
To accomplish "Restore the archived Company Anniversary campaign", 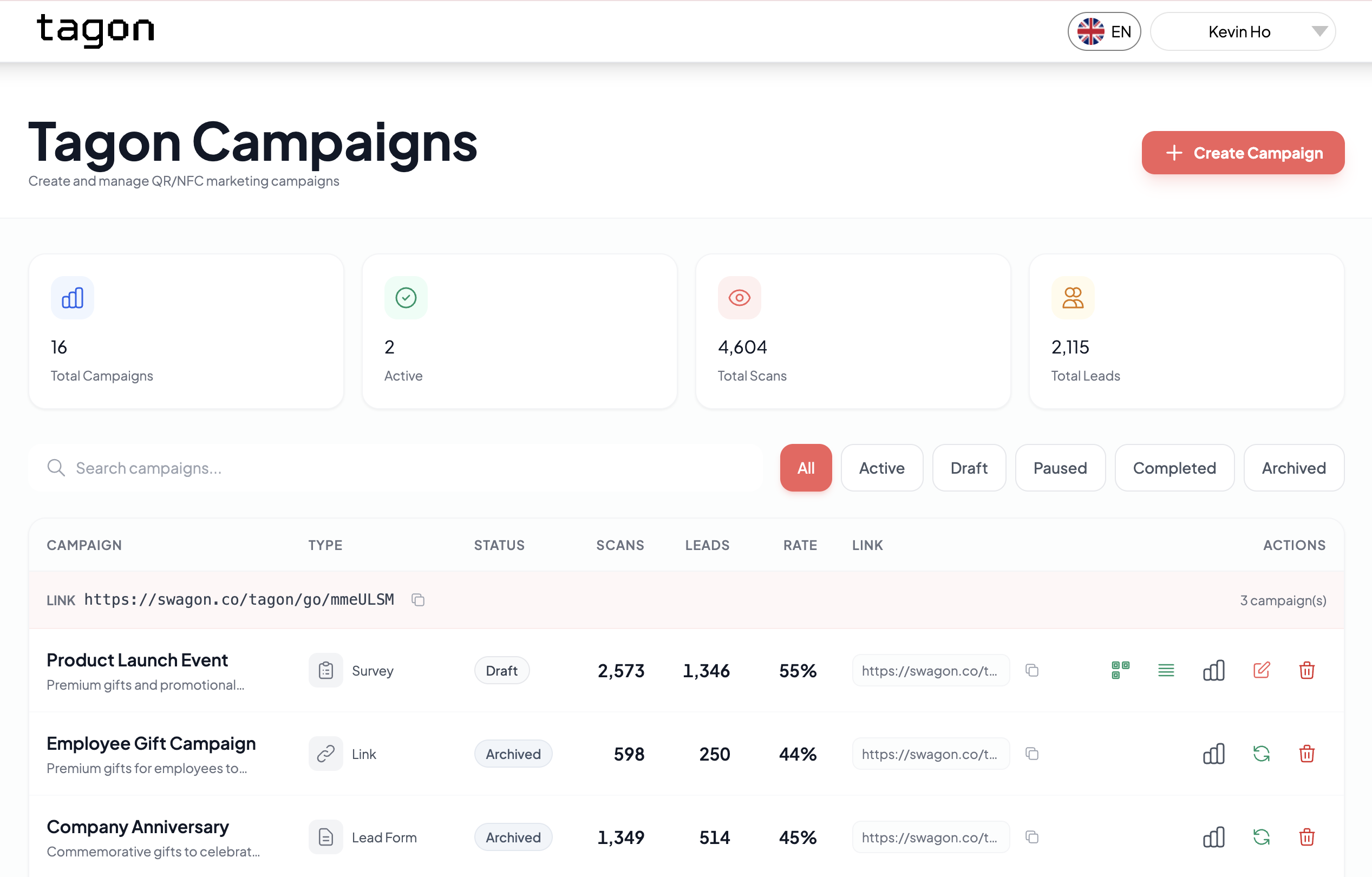I will click(1261, 837).
